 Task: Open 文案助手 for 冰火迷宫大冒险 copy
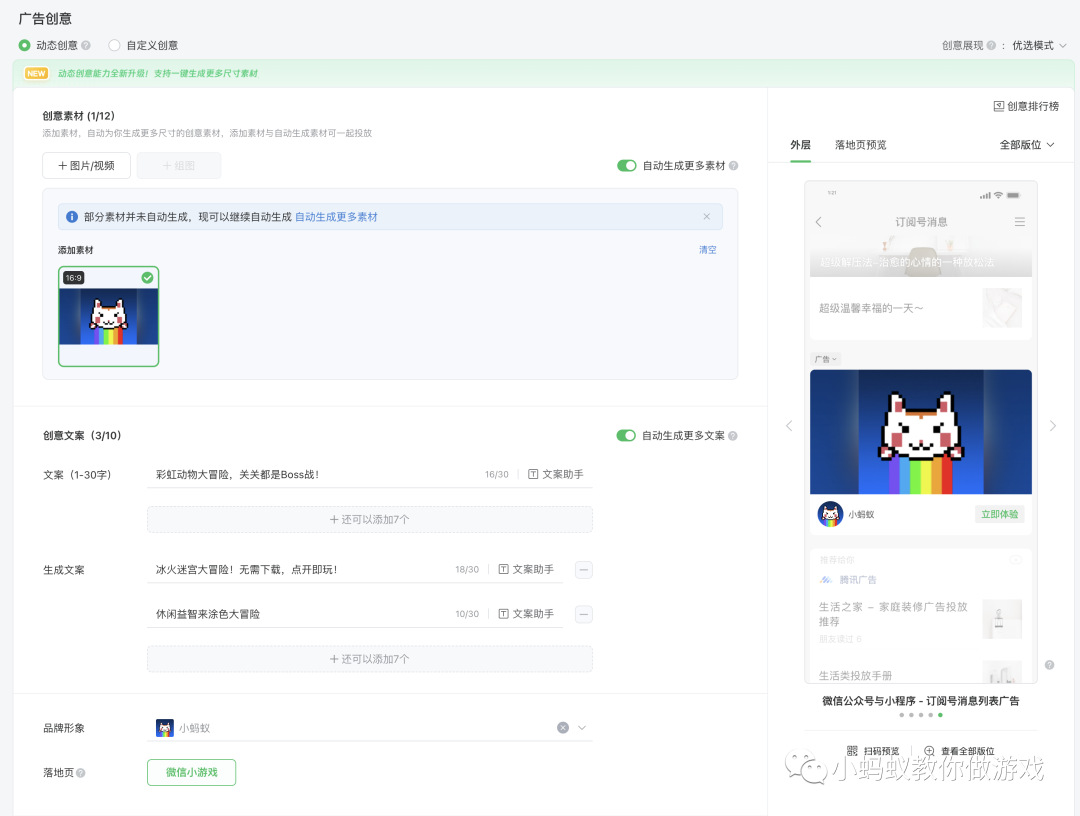pos(526,569)
